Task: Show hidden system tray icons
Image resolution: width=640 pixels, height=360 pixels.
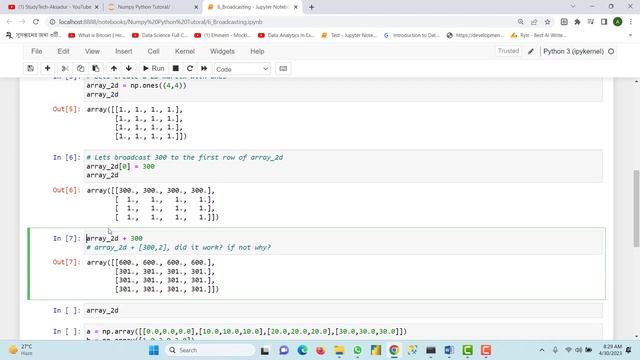Action: 542,350
